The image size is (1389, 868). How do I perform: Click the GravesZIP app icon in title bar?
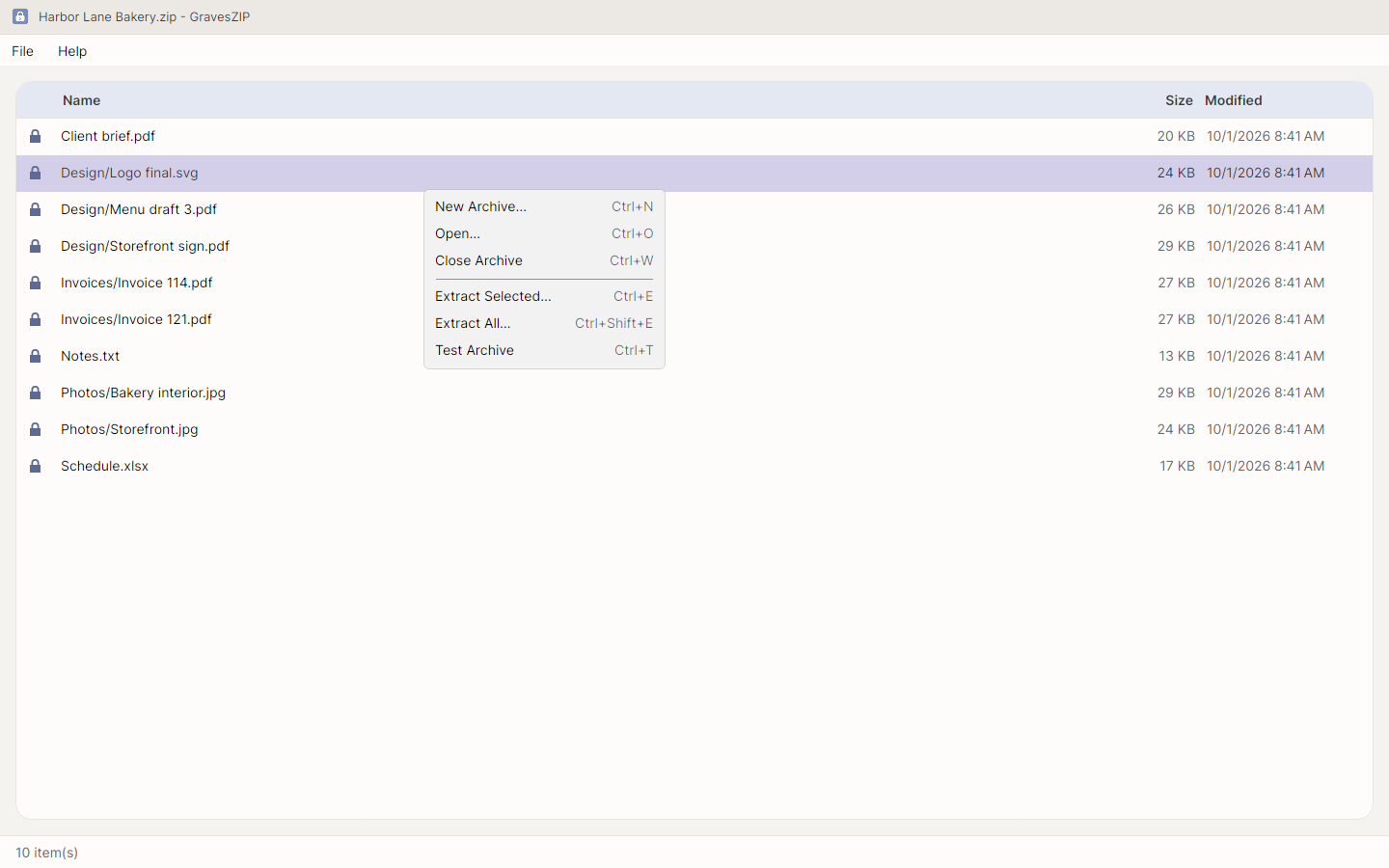click(x=20, y=16)
